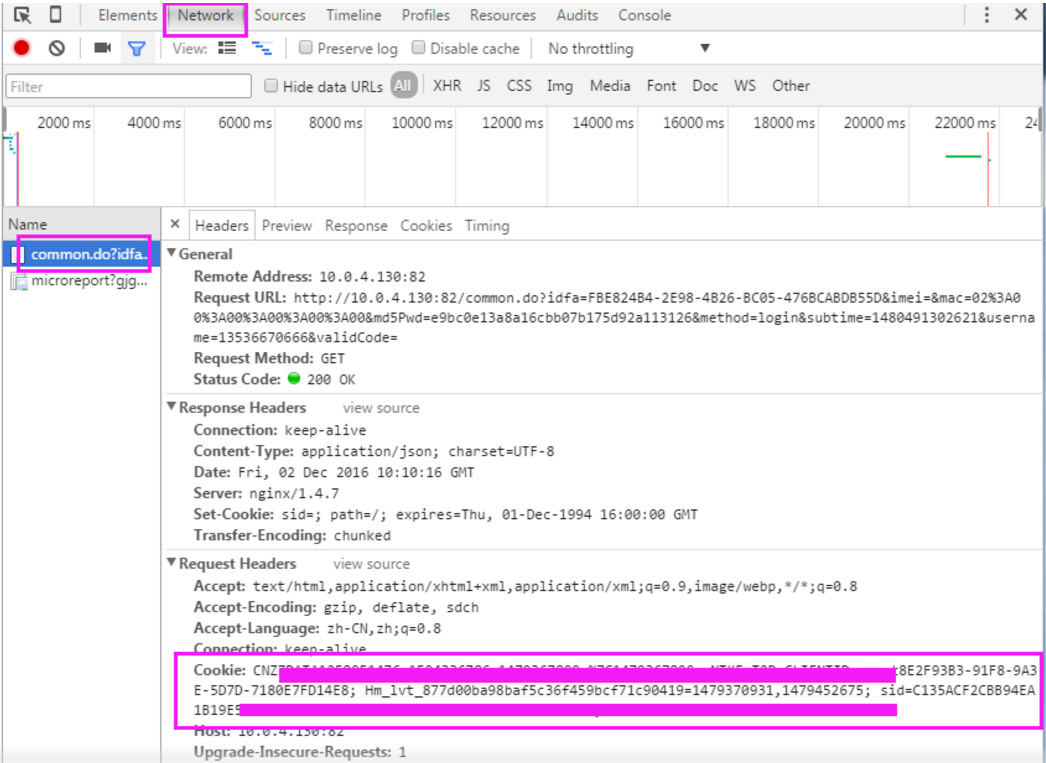This screenshot has width=1046, height=763.
Task: Filter requests by XHR type
Action: (x=447, y=86)
